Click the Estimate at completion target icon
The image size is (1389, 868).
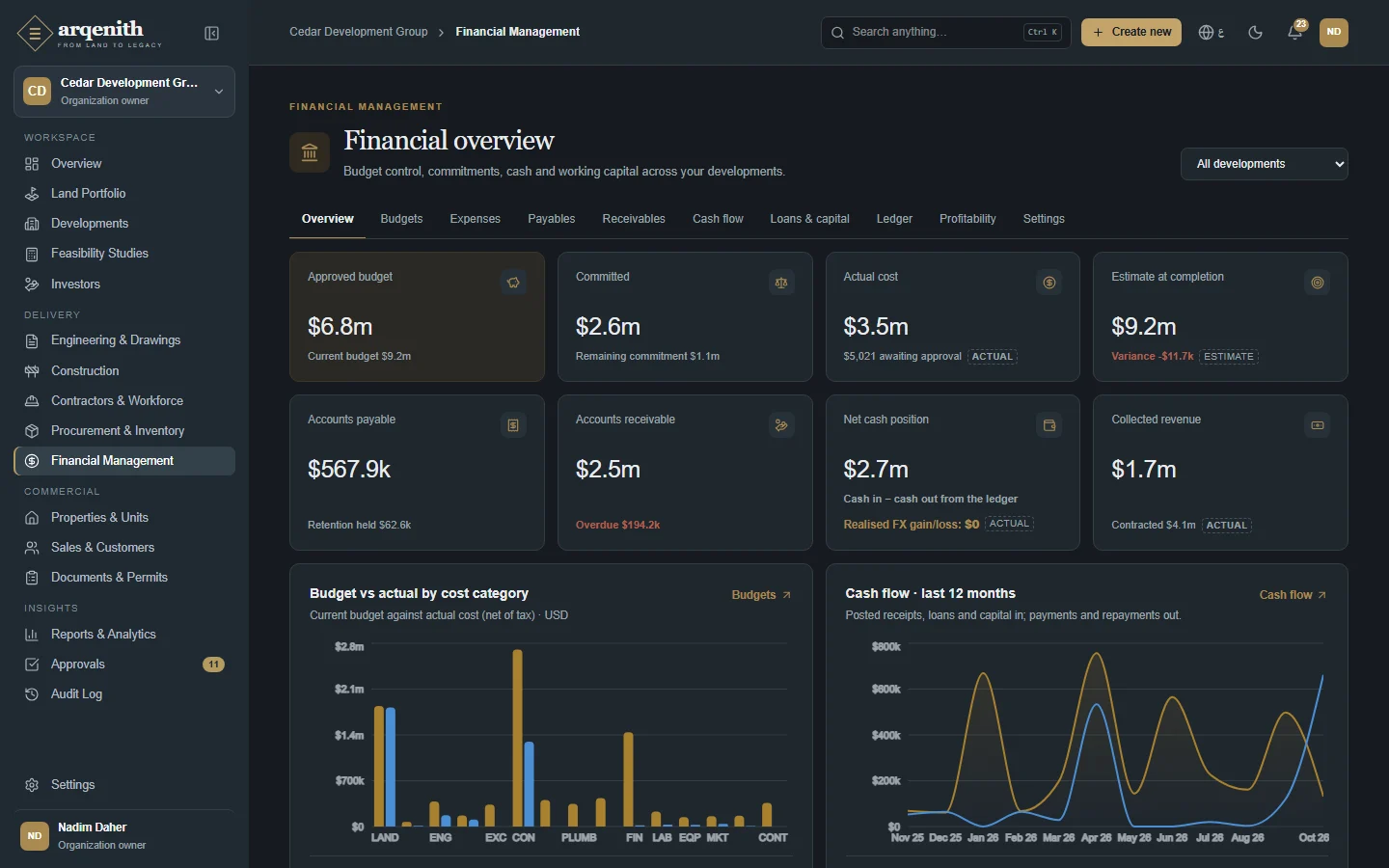click(1318, 283)
